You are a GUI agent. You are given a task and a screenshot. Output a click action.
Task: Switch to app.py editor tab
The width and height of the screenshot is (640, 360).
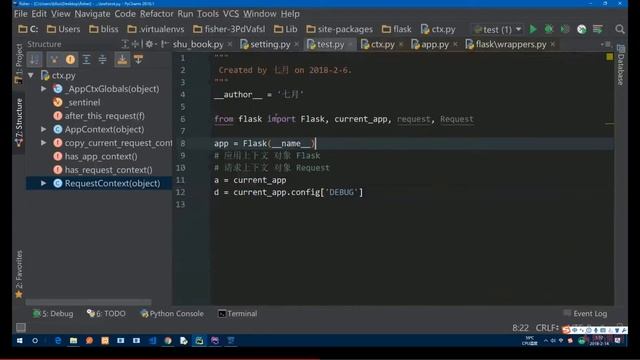[434, 44]
